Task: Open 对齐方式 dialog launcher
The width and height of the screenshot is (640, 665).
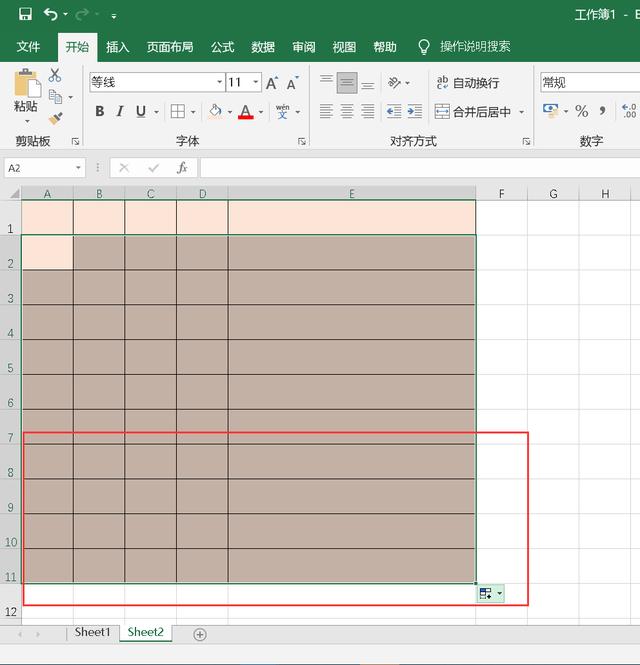Action: click(x=526, y=142)
